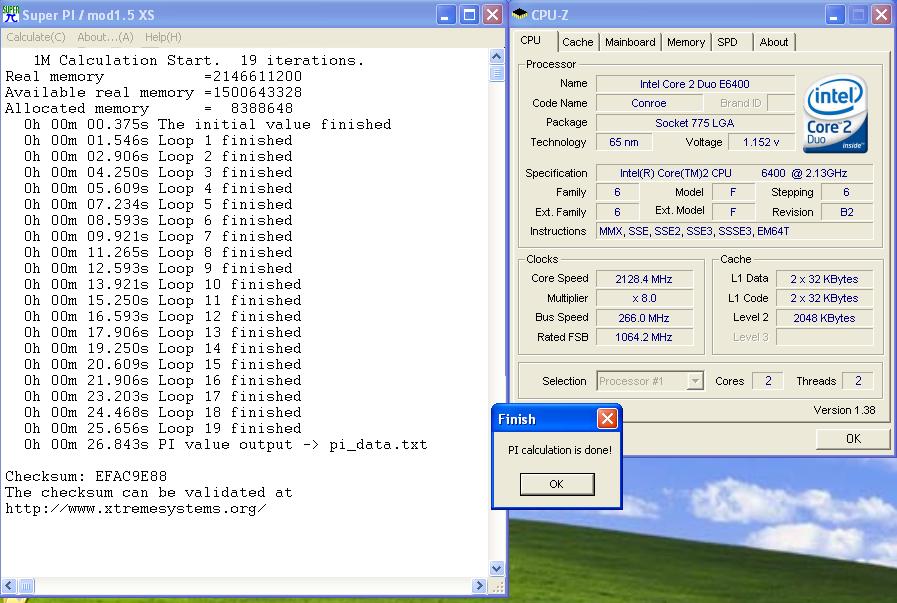Click the Super PI horizontal scrollbar thumb
Viewport: 897px width, 603px height.
[x=26, y=586]
